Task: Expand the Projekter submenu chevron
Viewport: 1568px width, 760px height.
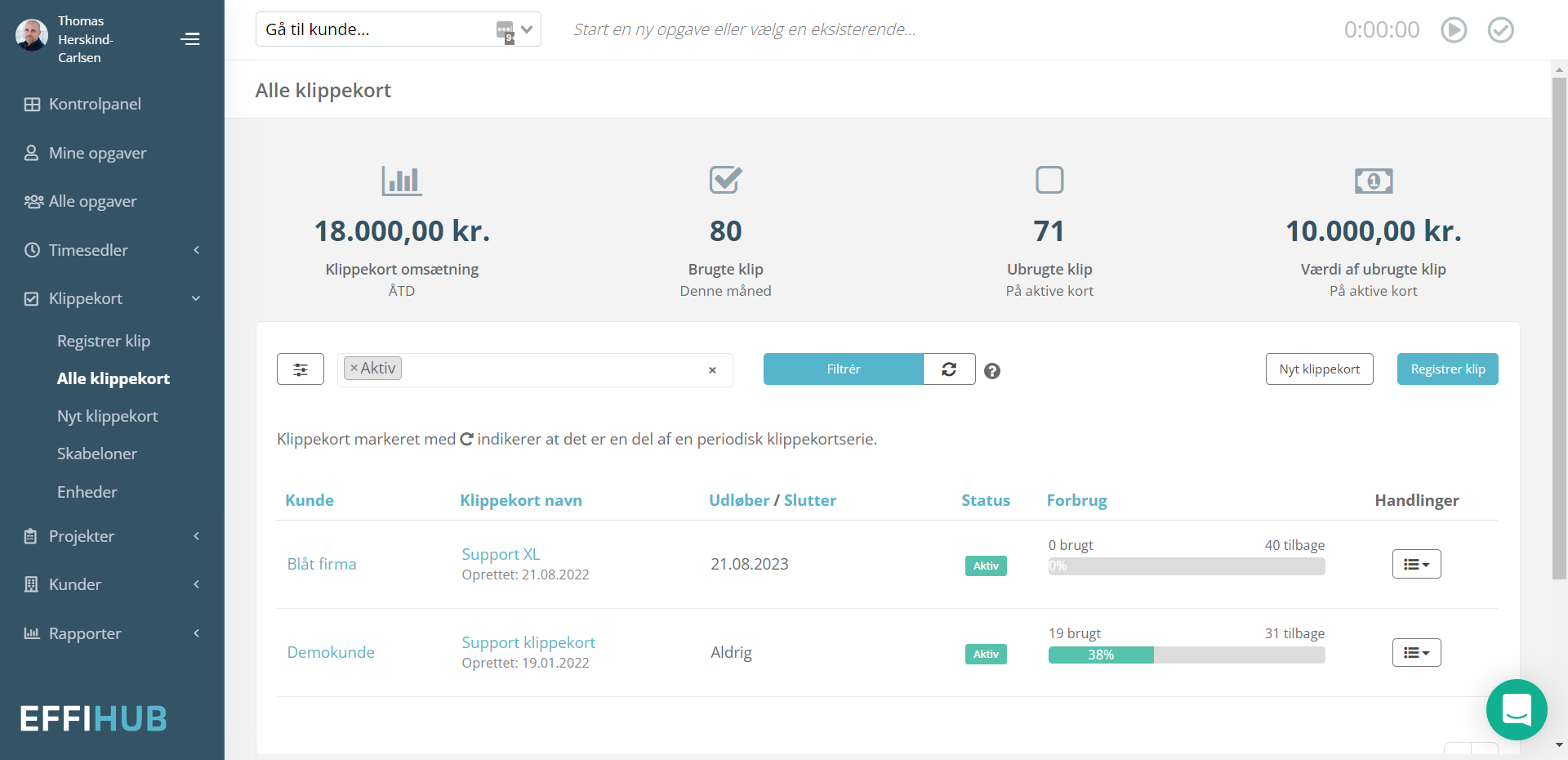Action: tap(196, 536)
